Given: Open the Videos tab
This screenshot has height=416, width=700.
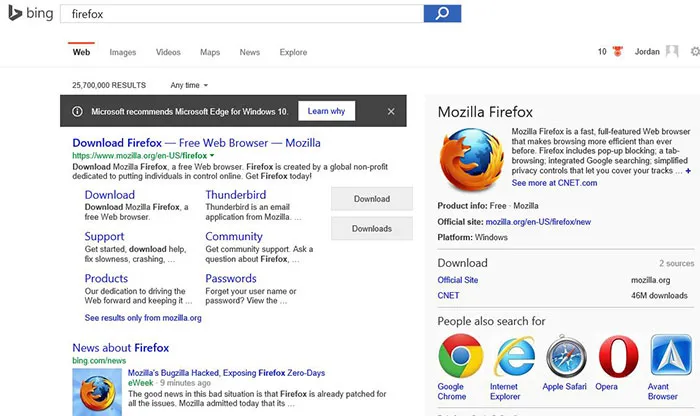Looking at the screenshot, I should click(x=168, y=52).
